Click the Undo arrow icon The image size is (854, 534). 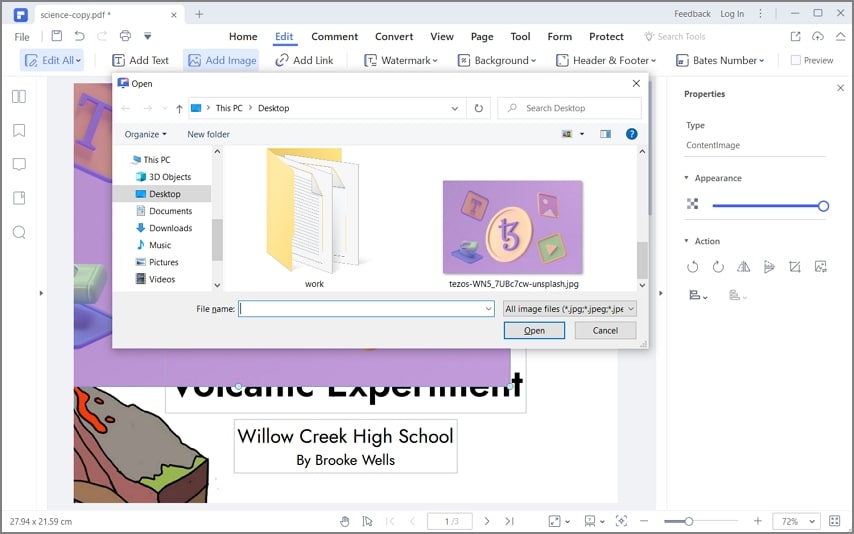pos(80,36)
